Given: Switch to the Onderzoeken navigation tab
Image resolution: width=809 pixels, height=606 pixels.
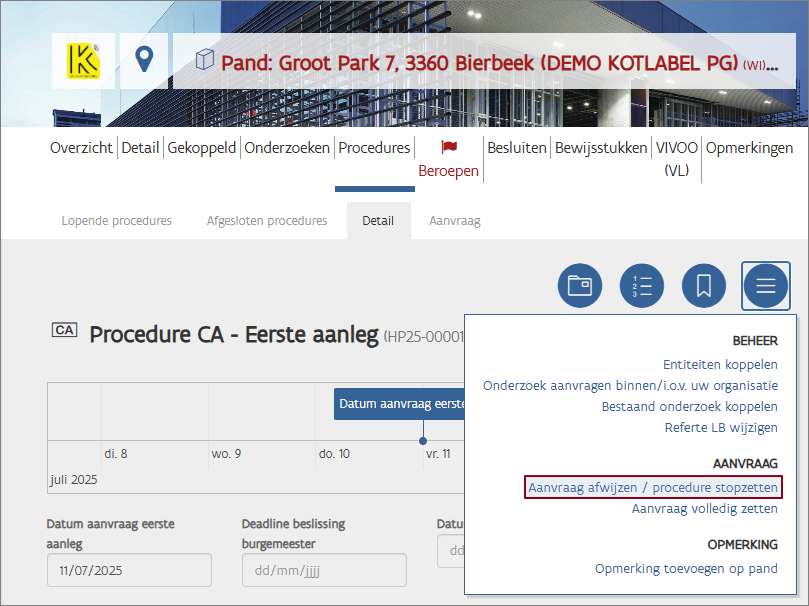Looking at the screenshot, I should pos(287,148).
